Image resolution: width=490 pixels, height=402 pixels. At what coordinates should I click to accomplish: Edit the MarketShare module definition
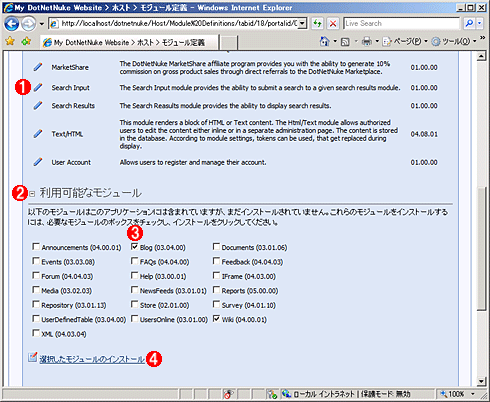38,67
